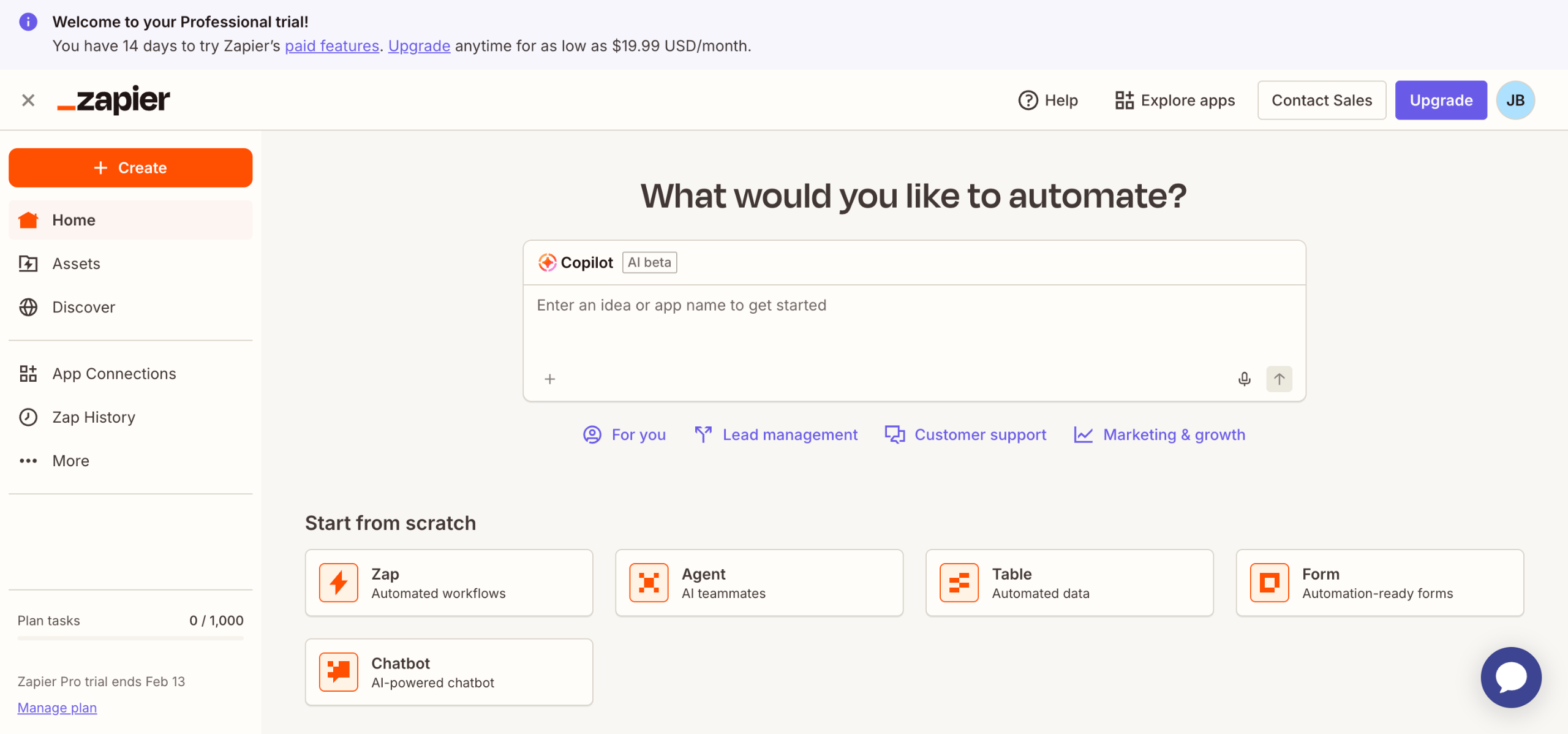The width and height of the screenshot is (1568, 734).
Task: Open the JB account avatar menu
Action: 1515,100
